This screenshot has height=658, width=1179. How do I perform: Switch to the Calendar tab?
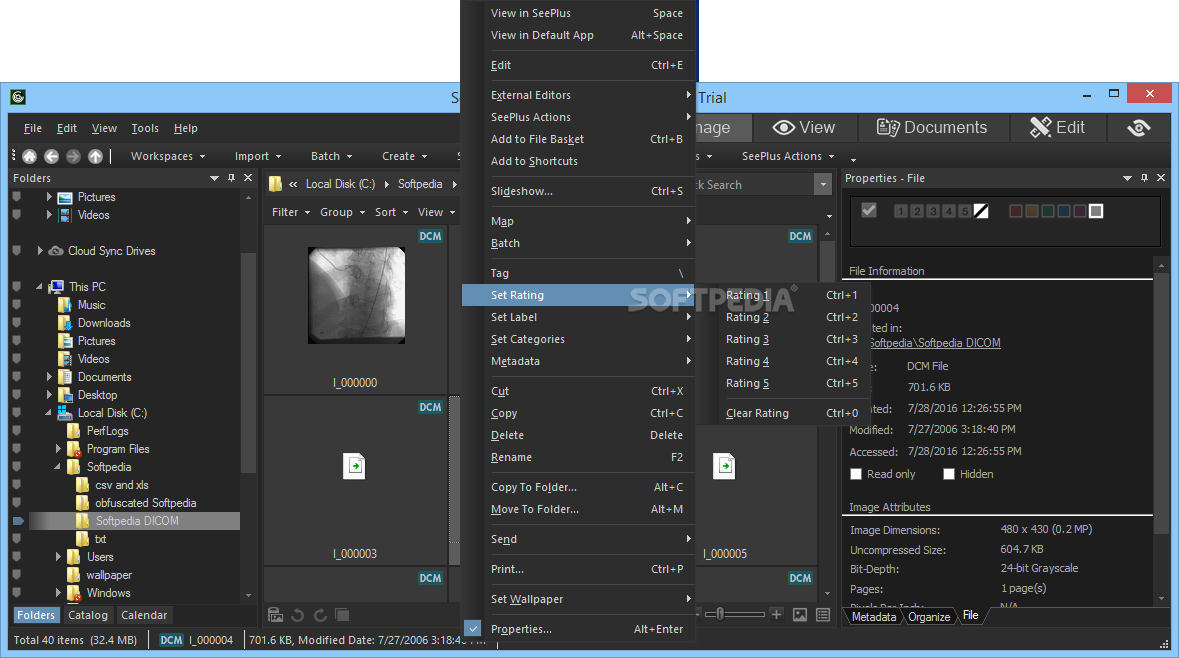(144, 615)
